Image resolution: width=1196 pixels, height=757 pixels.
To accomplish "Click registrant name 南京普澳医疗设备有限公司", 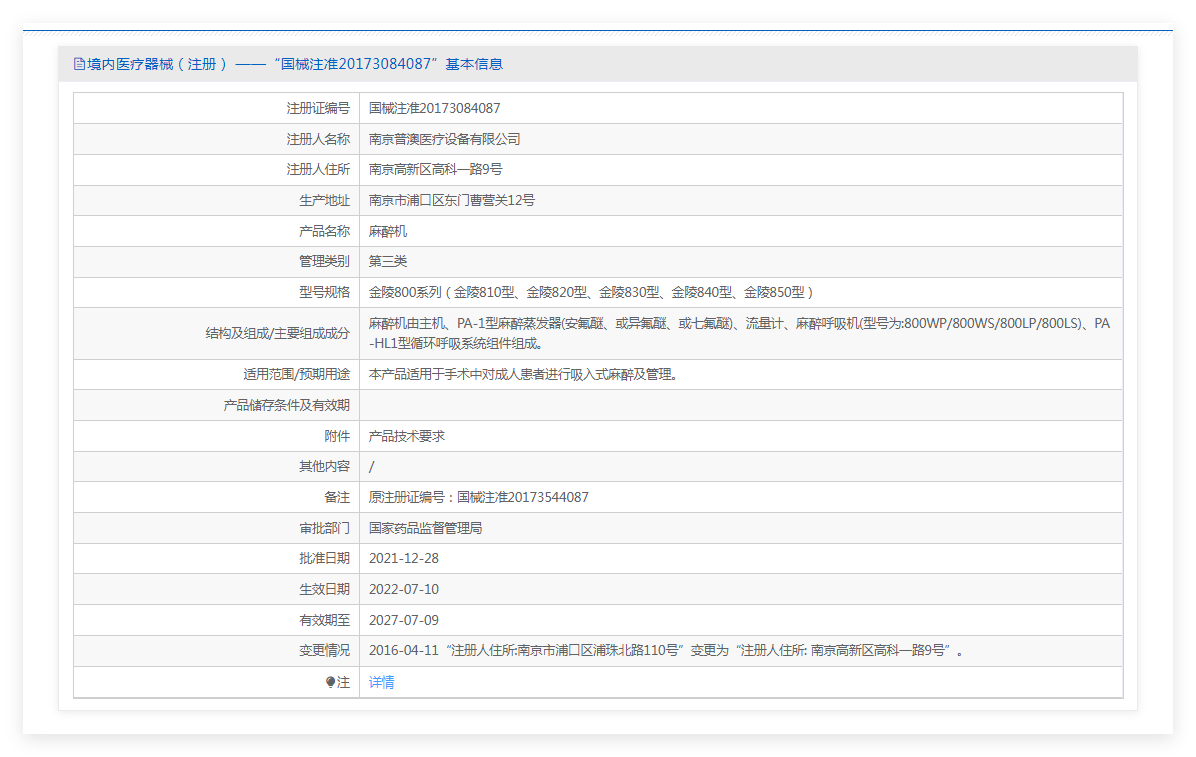I will [x=445, y=139].
